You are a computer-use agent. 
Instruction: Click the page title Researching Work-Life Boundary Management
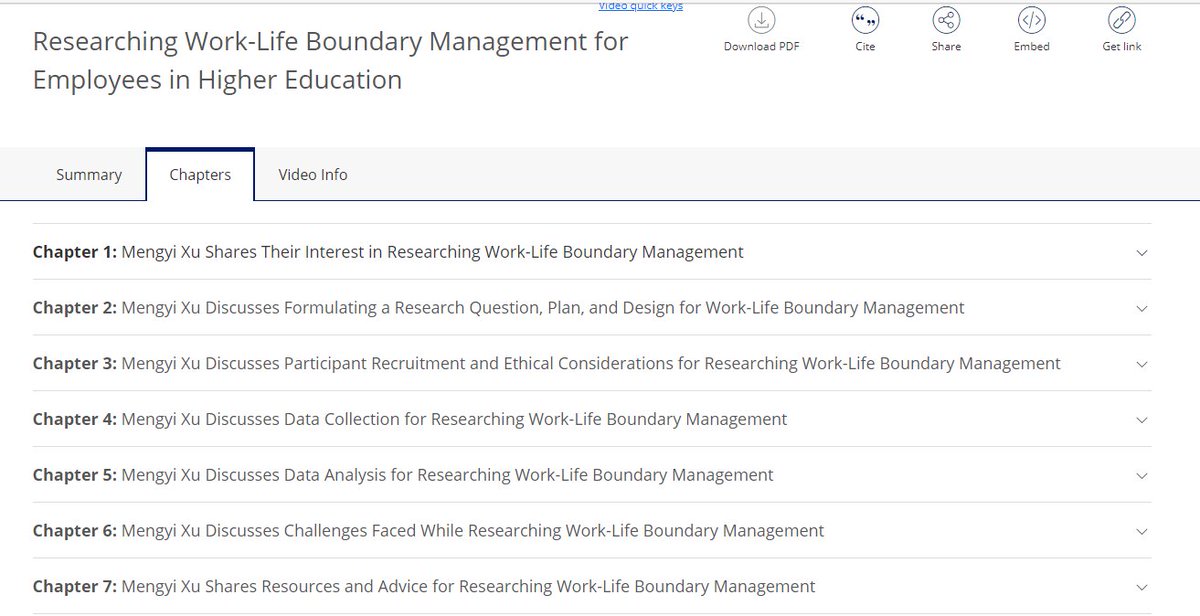pos(331,61)
